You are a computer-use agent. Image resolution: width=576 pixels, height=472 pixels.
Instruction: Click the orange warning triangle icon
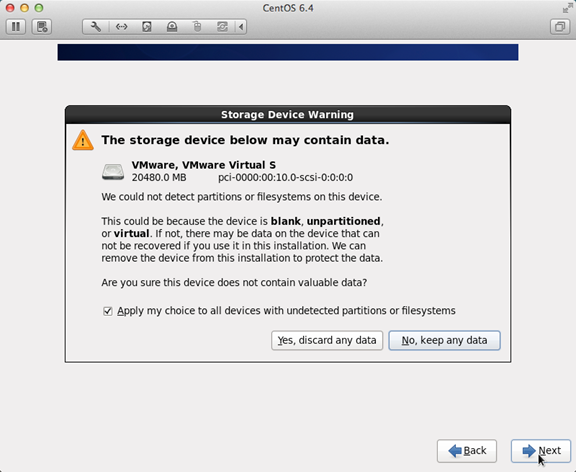[83, 140]
